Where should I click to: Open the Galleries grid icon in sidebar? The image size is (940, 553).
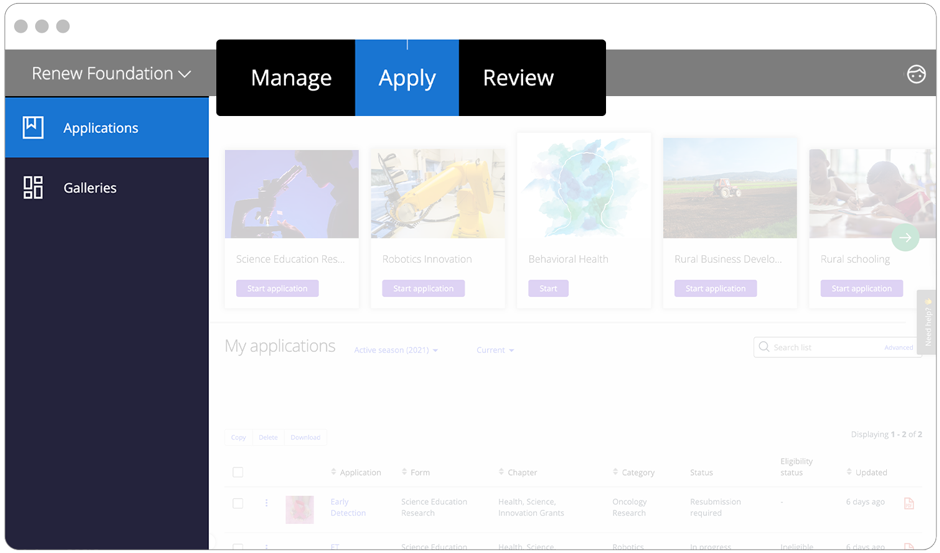click(33, 187)
